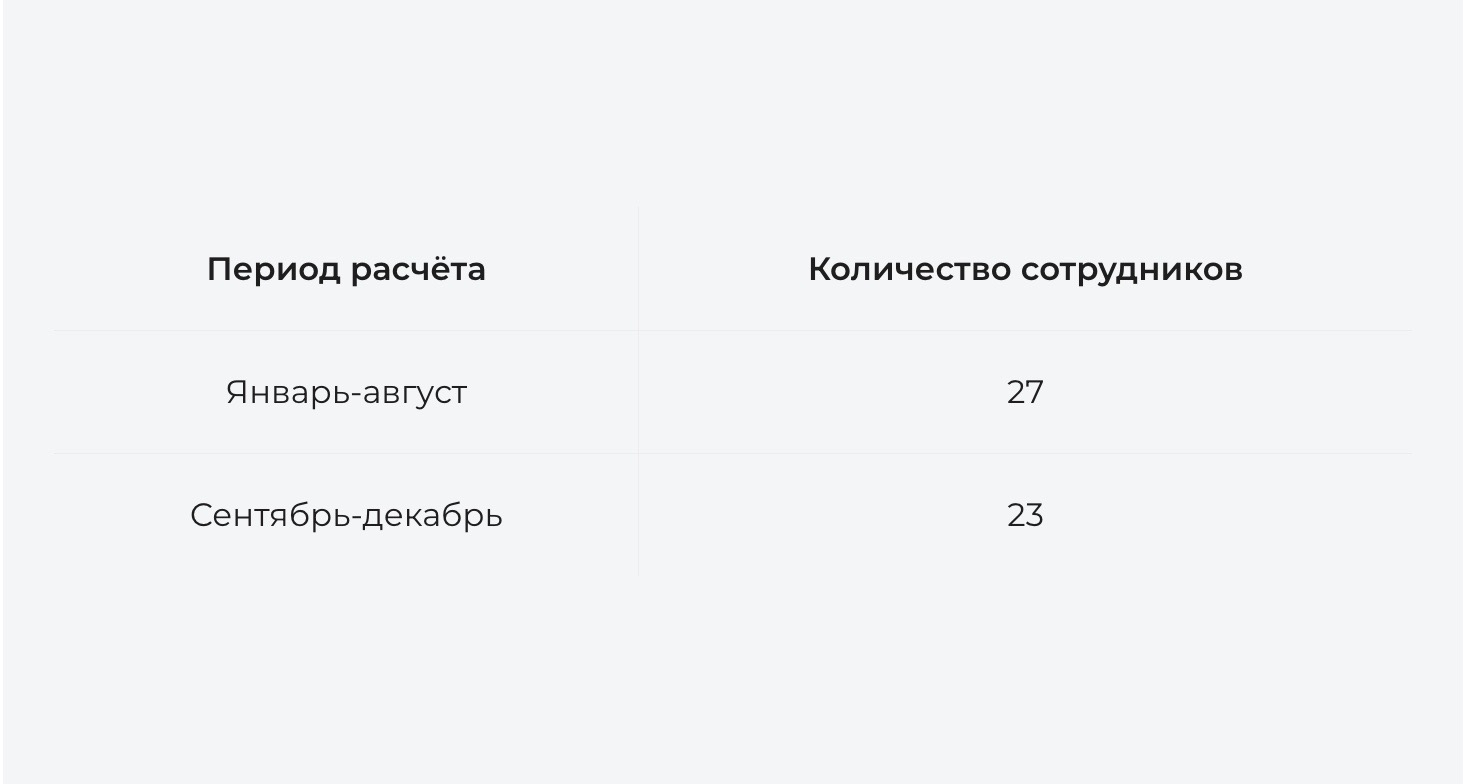Click the word "расчёта" in the header

[418, 270]
